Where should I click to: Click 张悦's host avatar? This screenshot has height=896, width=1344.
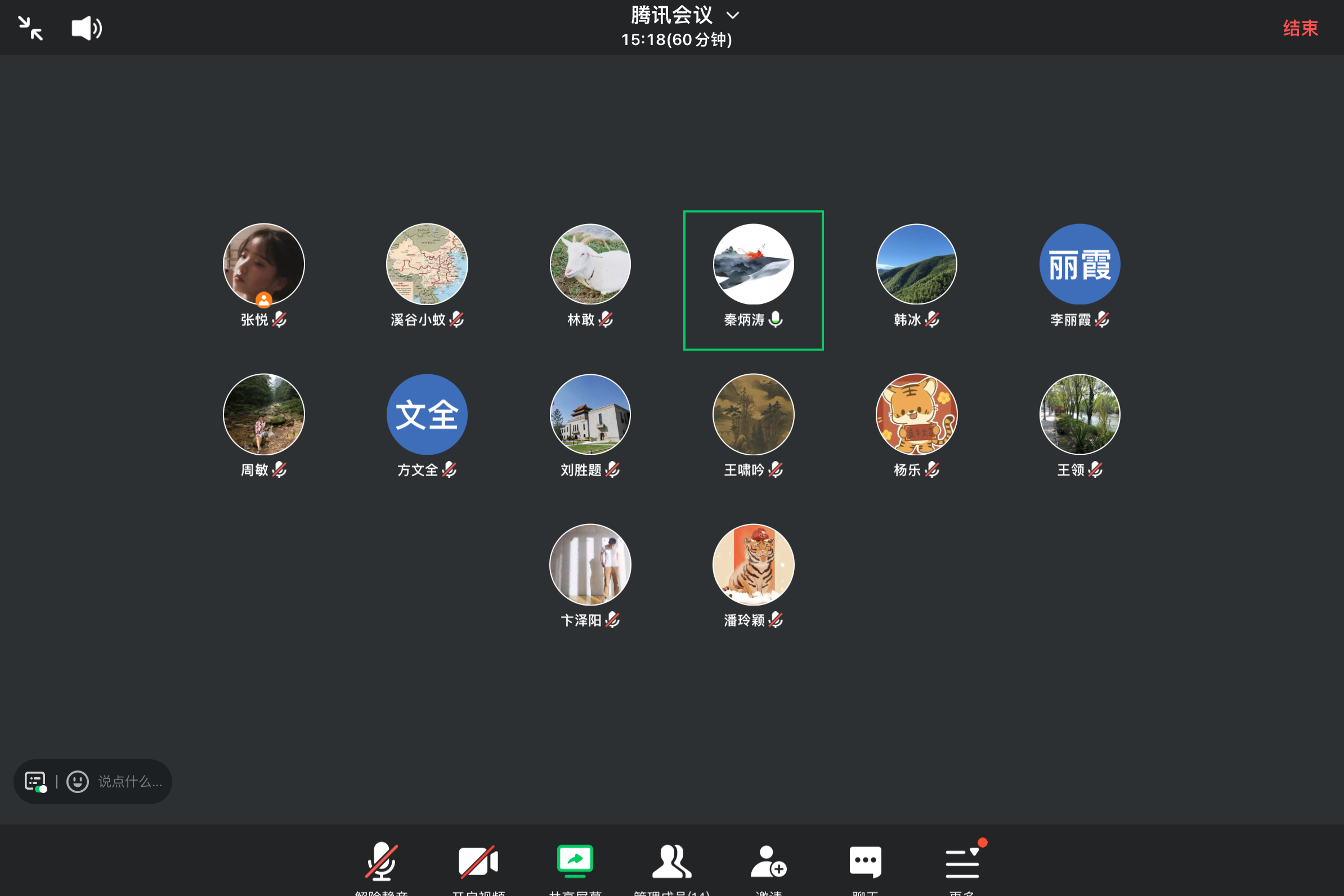click(x=263, y=264)
